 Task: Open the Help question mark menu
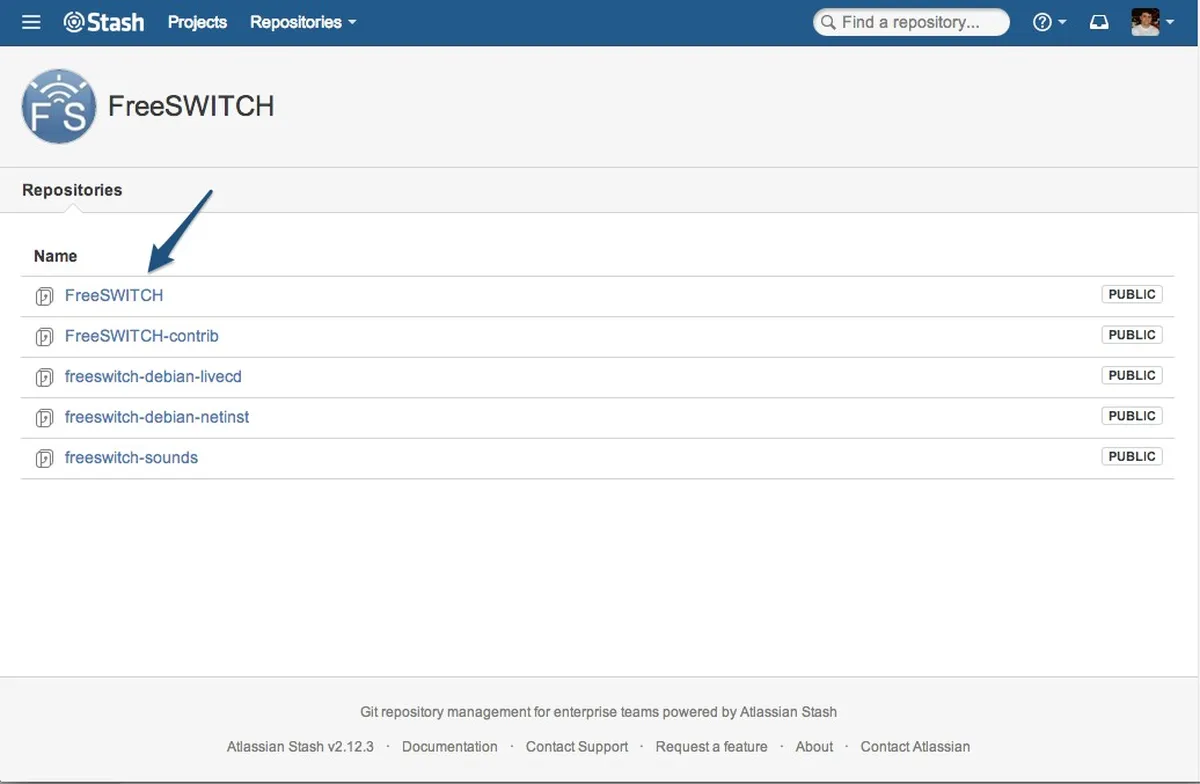point(1049,22)
